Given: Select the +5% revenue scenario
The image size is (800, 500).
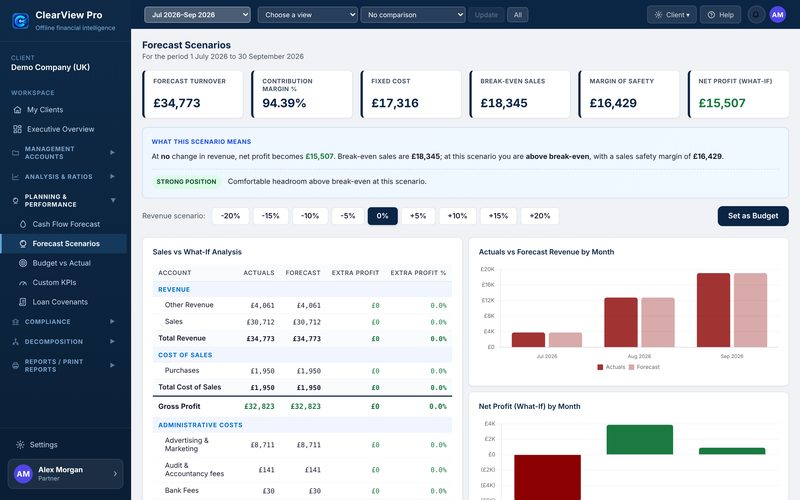Looking at the screenshot, I should tap(418, 216).
